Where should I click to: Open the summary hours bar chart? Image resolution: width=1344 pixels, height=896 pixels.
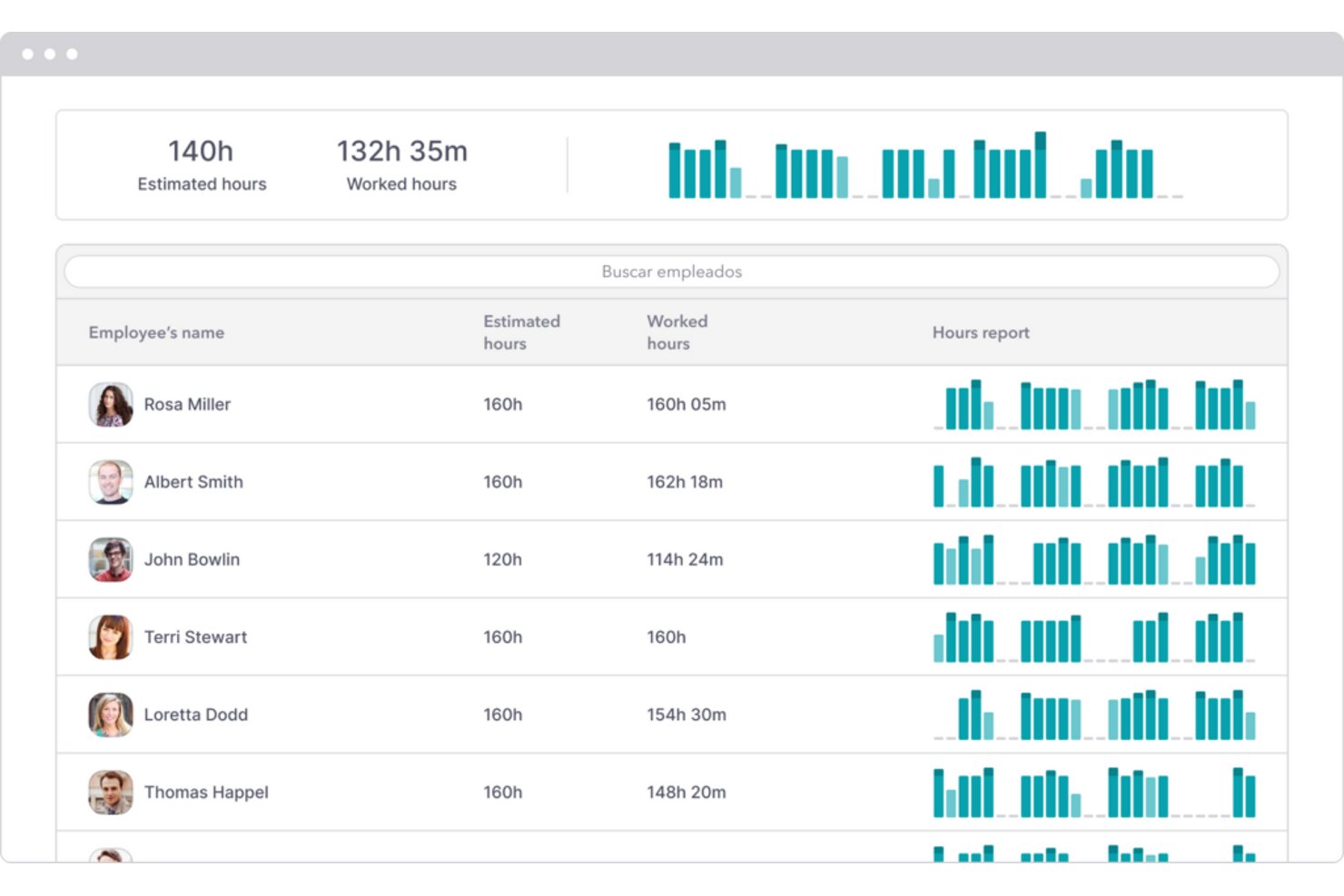pyautogui.click(x=925, y=165)
